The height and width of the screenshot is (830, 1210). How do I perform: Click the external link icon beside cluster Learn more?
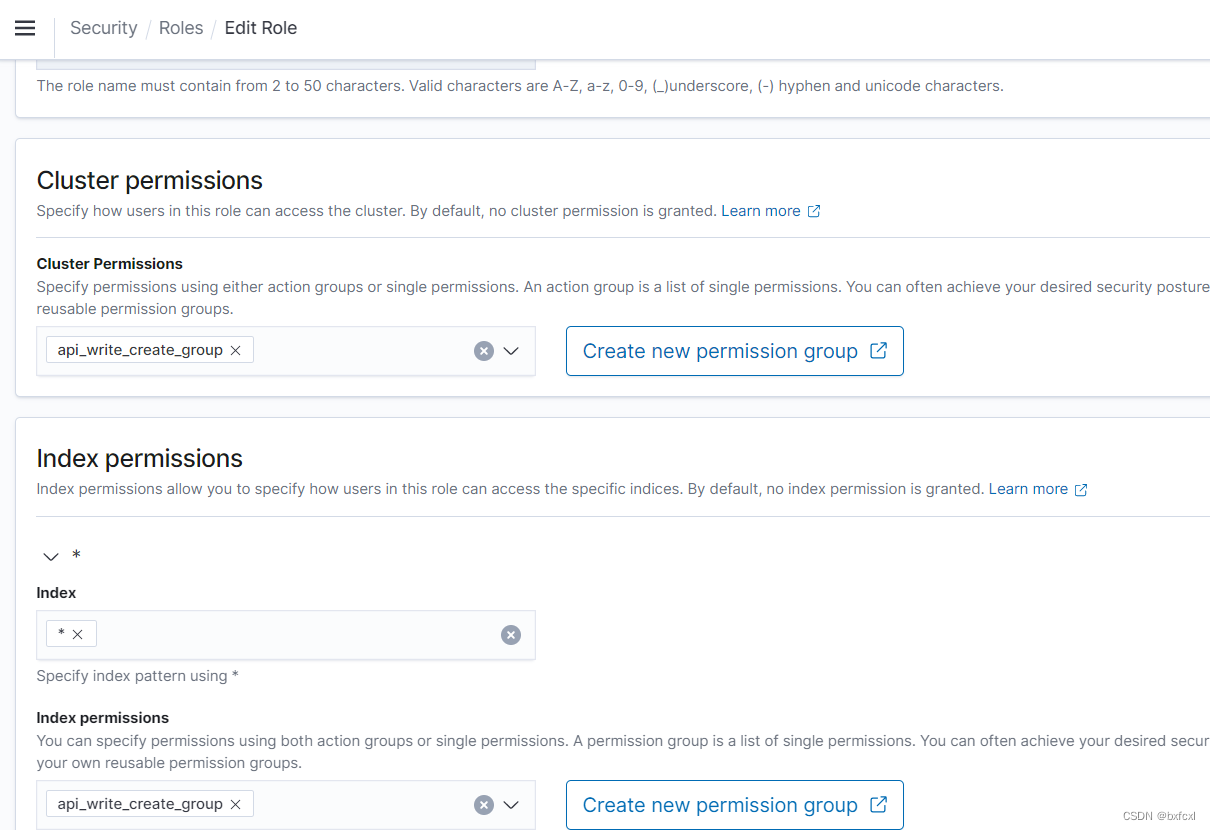tap(813, 210)
